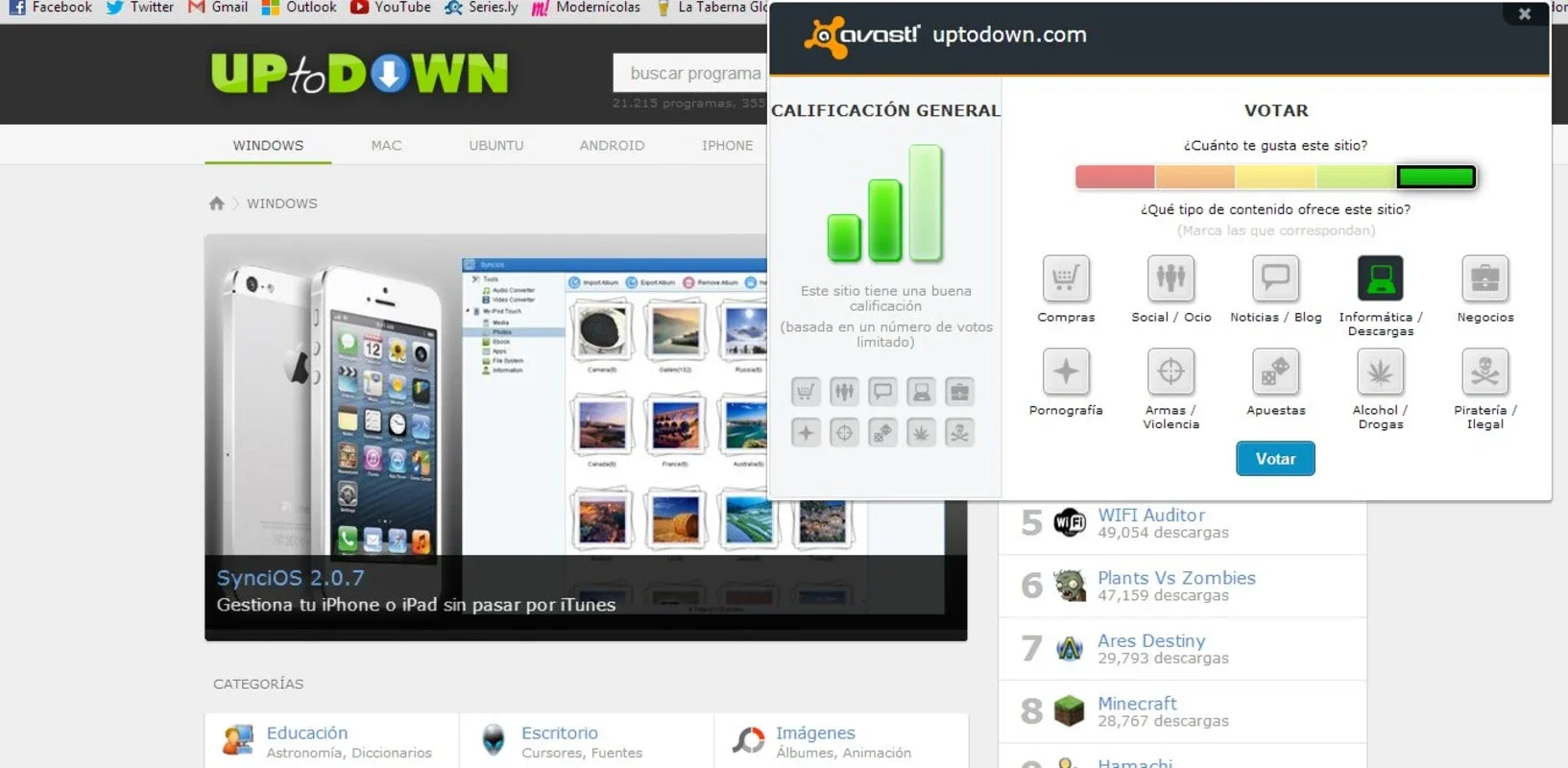The height and width of the screenshot is (768, 1568).
Task: Open the Twitter bookmark
Action: tap(140, 8)
